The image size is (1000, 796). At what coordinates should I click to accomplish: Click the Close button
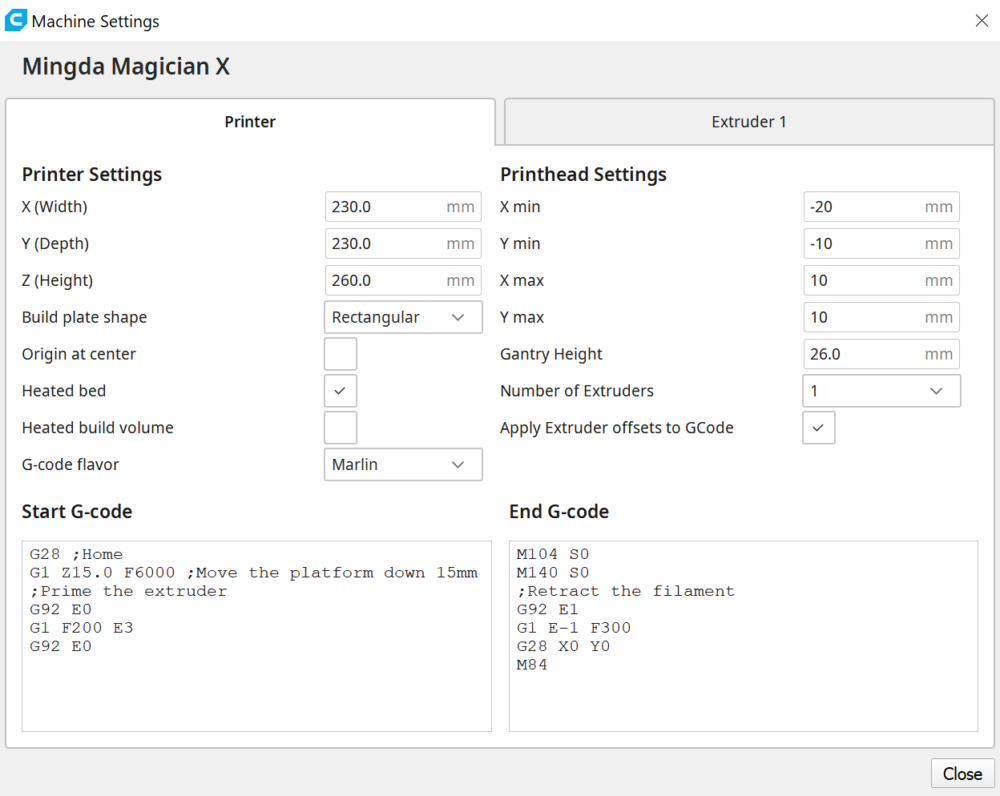pyautogui.click(x=962, y=774)
